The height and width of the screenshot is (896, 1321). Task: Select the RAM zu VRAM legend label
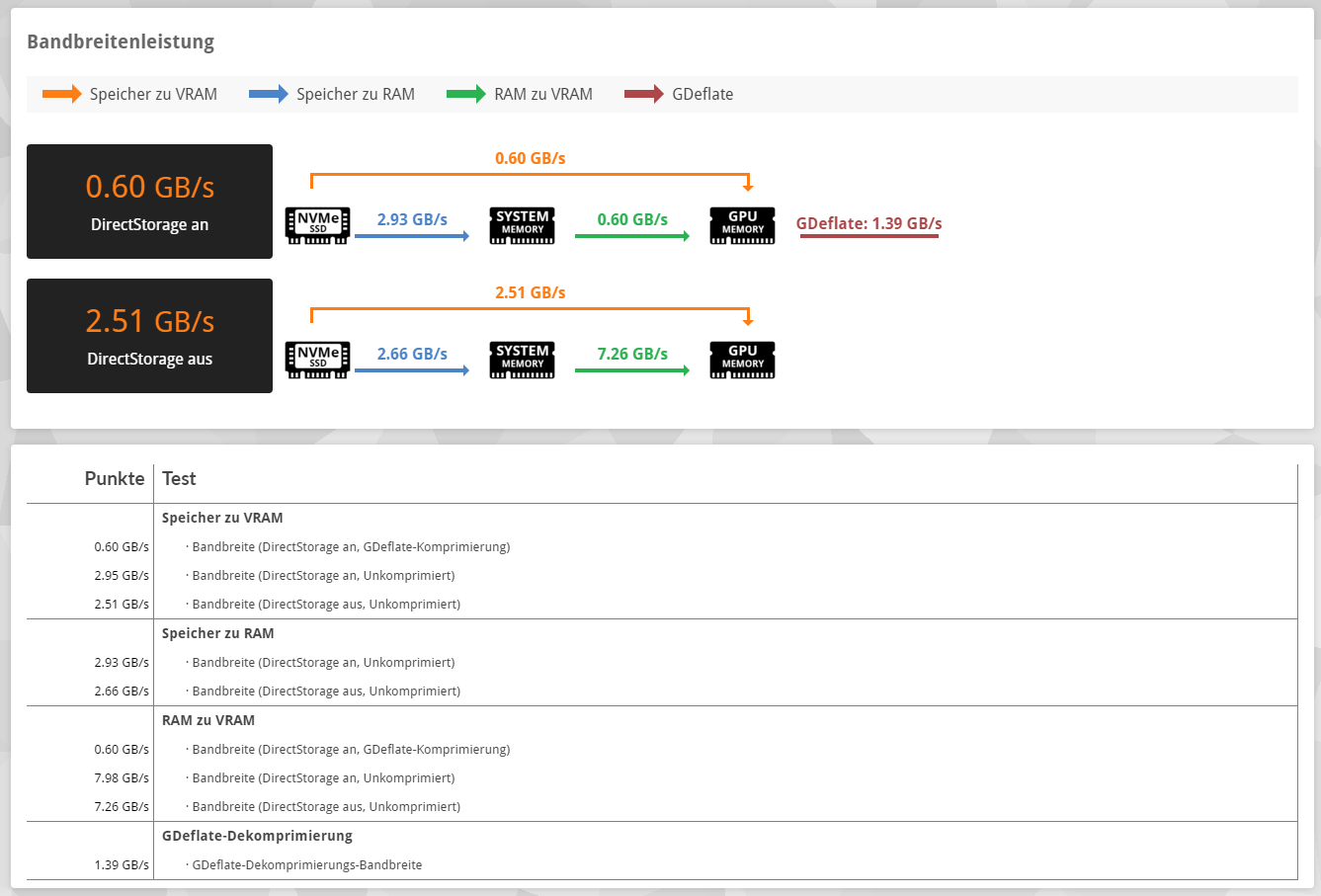coord(543,94)
